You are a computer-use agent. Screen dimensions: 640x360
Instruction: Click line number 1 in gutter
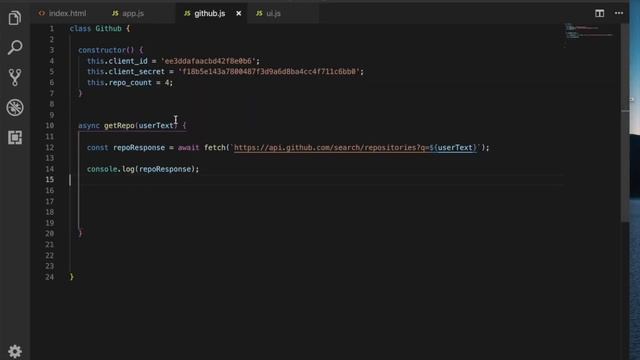tap(51, 29)
